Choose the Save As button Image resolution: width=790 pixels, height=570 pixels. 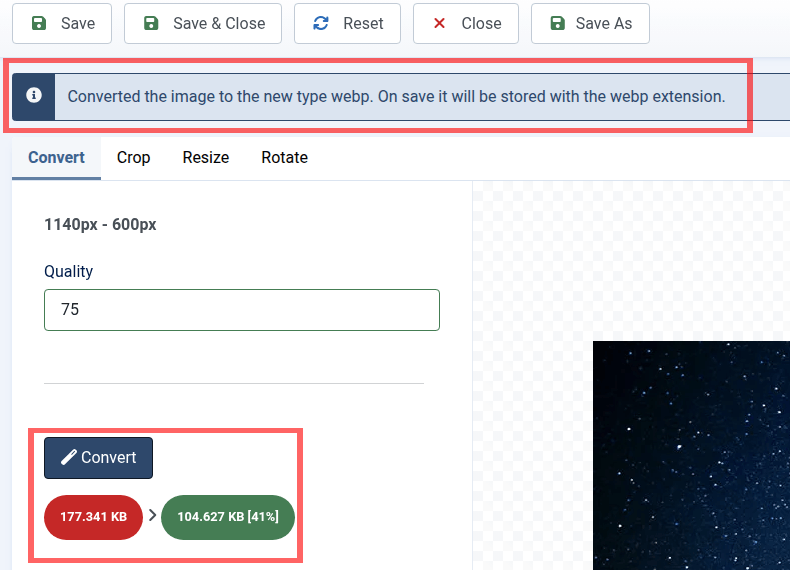pos(590,24)
